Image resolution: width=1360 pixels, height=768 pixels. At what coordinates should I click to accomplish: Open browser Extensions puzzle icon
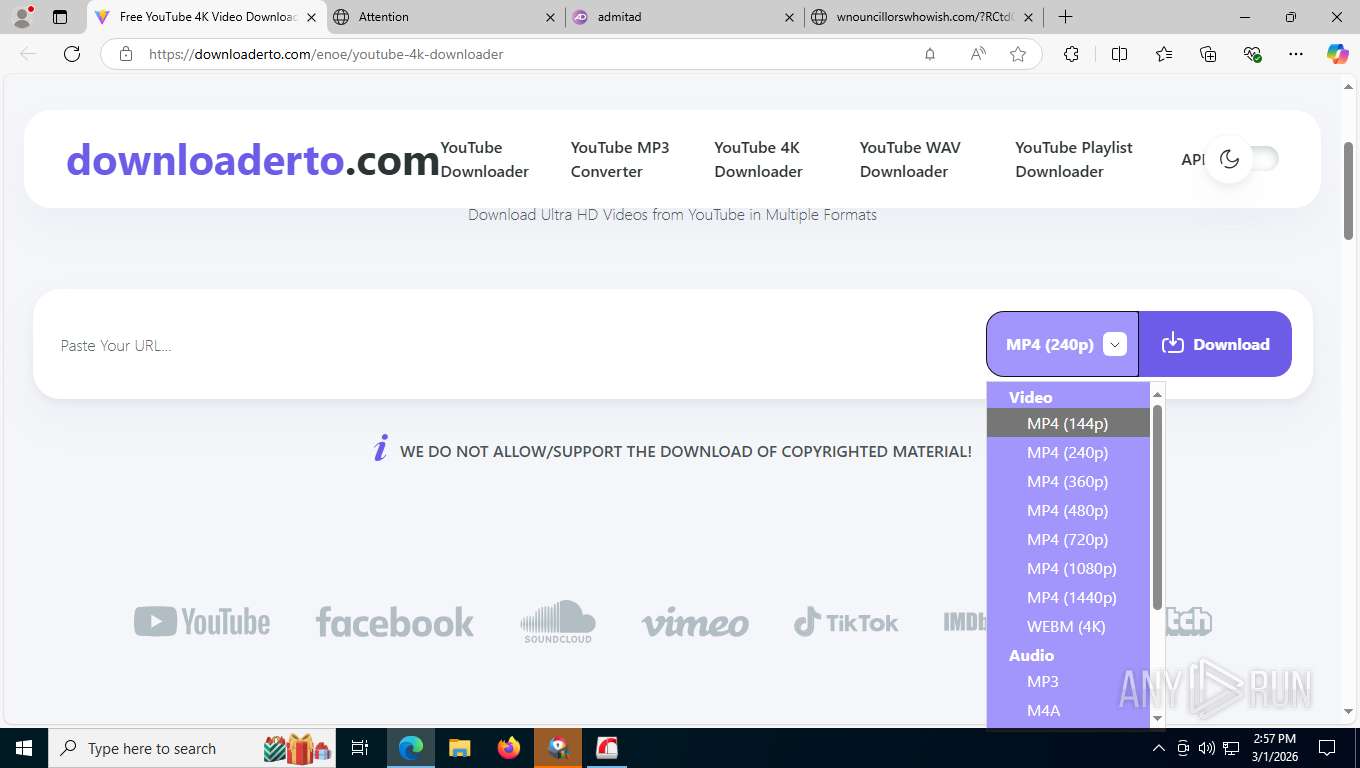pos(1072,54)
